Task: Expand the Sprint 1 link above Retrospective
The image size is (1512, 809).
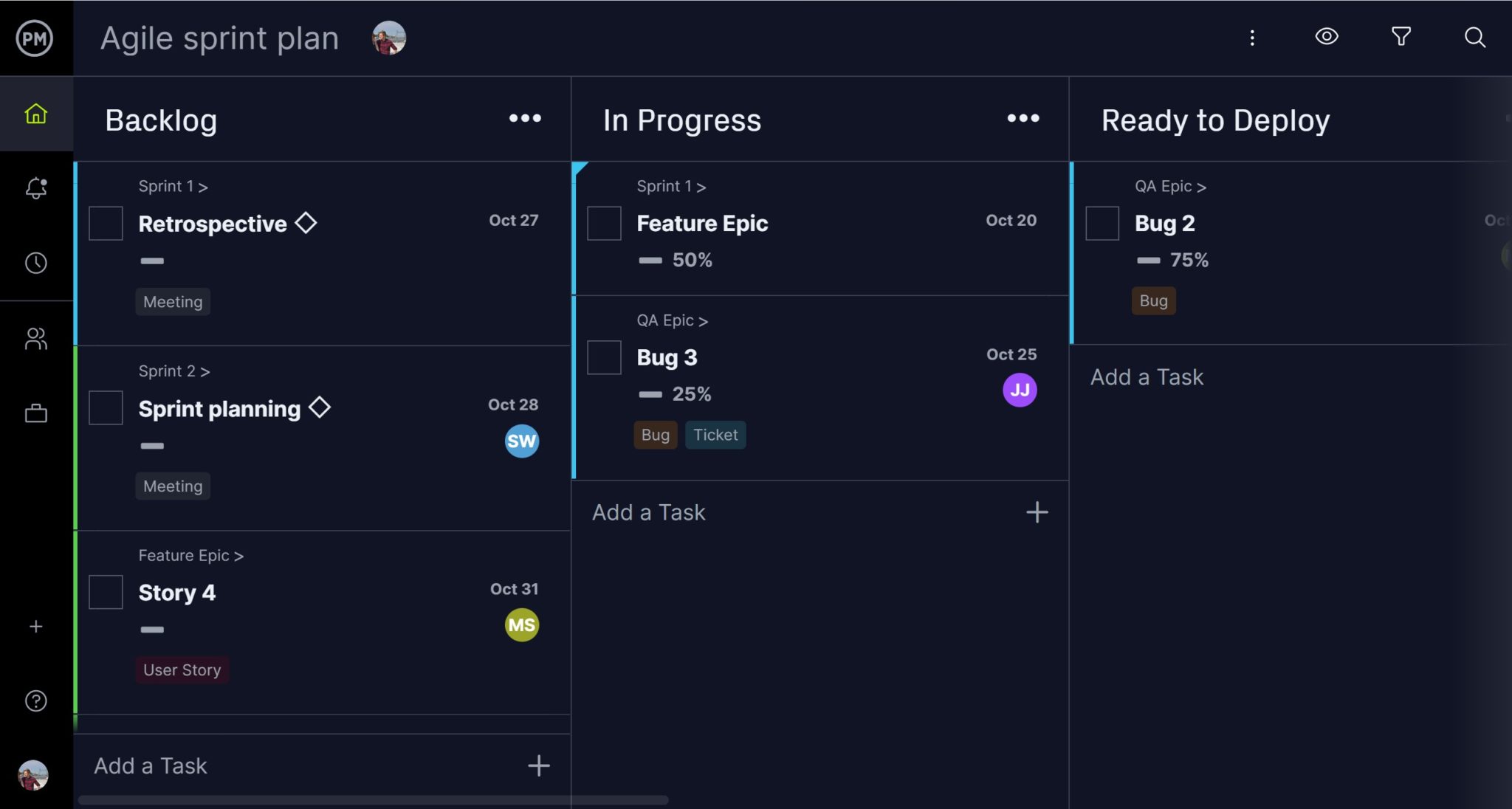Action: 171,186
